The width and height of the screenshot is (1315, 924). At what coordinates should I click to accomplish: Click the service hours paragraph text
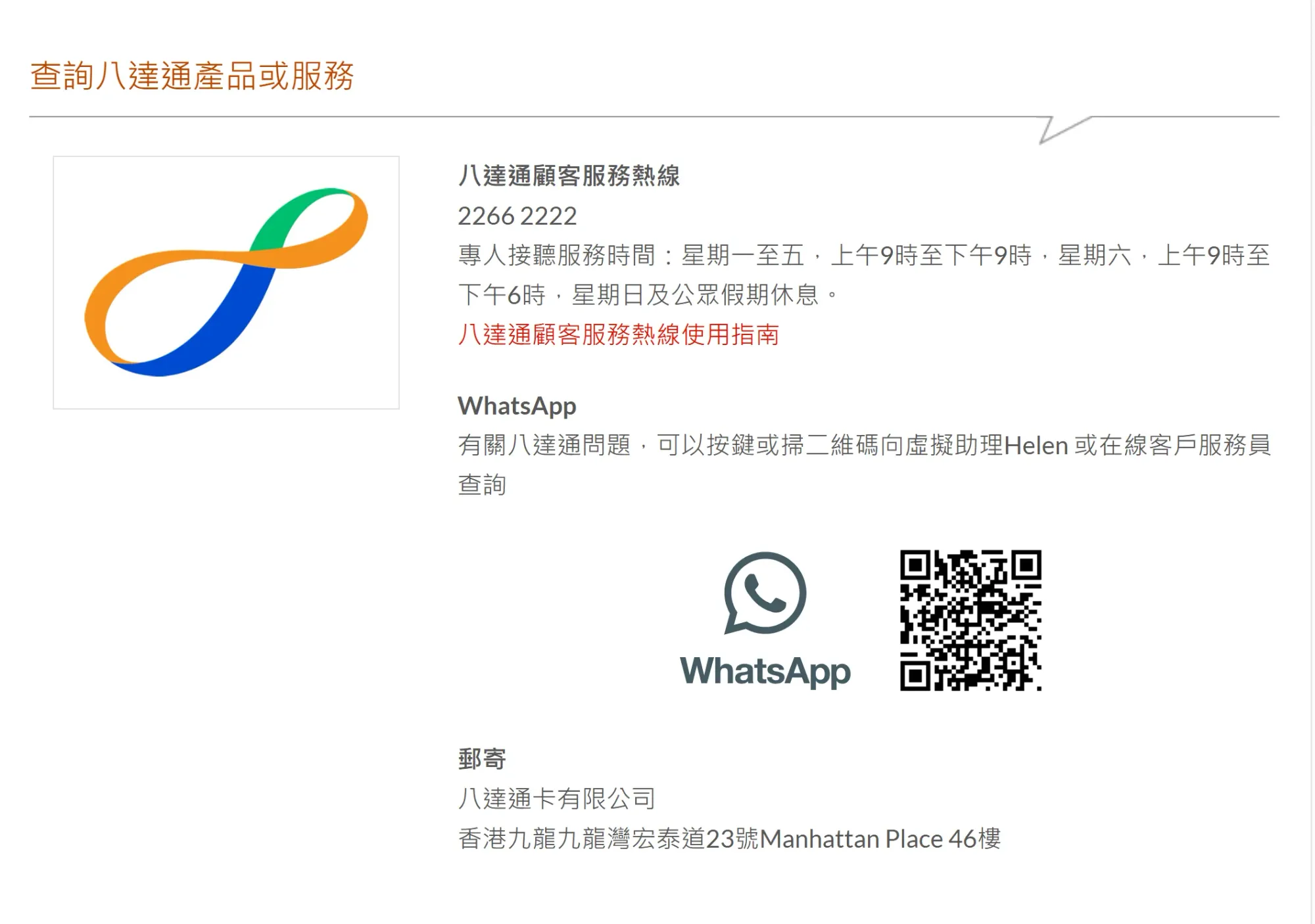(864, 275)
